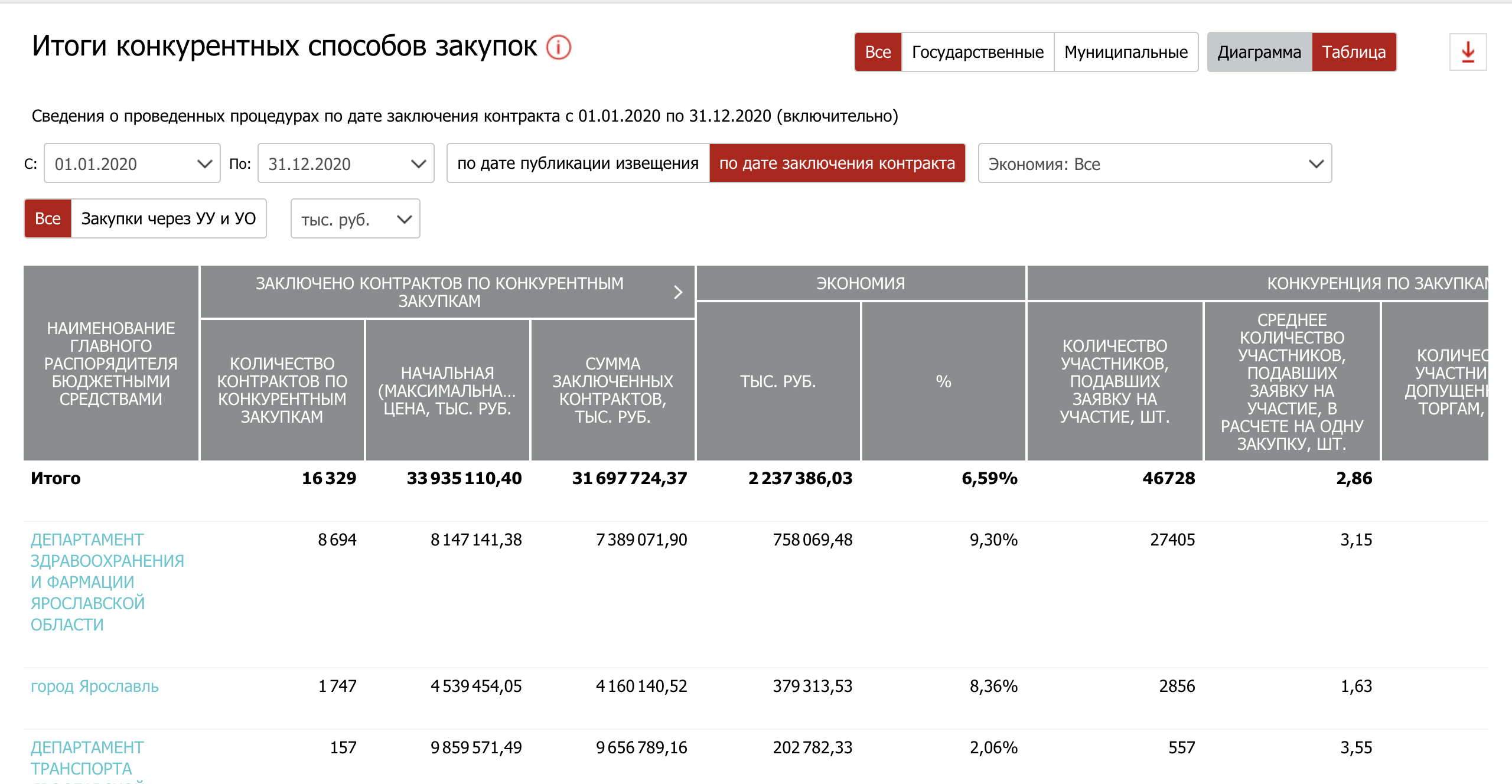Filter by 'Государственные' procurements
The width and height of the screenshot is (1512, 784).
click(x=977, y=52)
